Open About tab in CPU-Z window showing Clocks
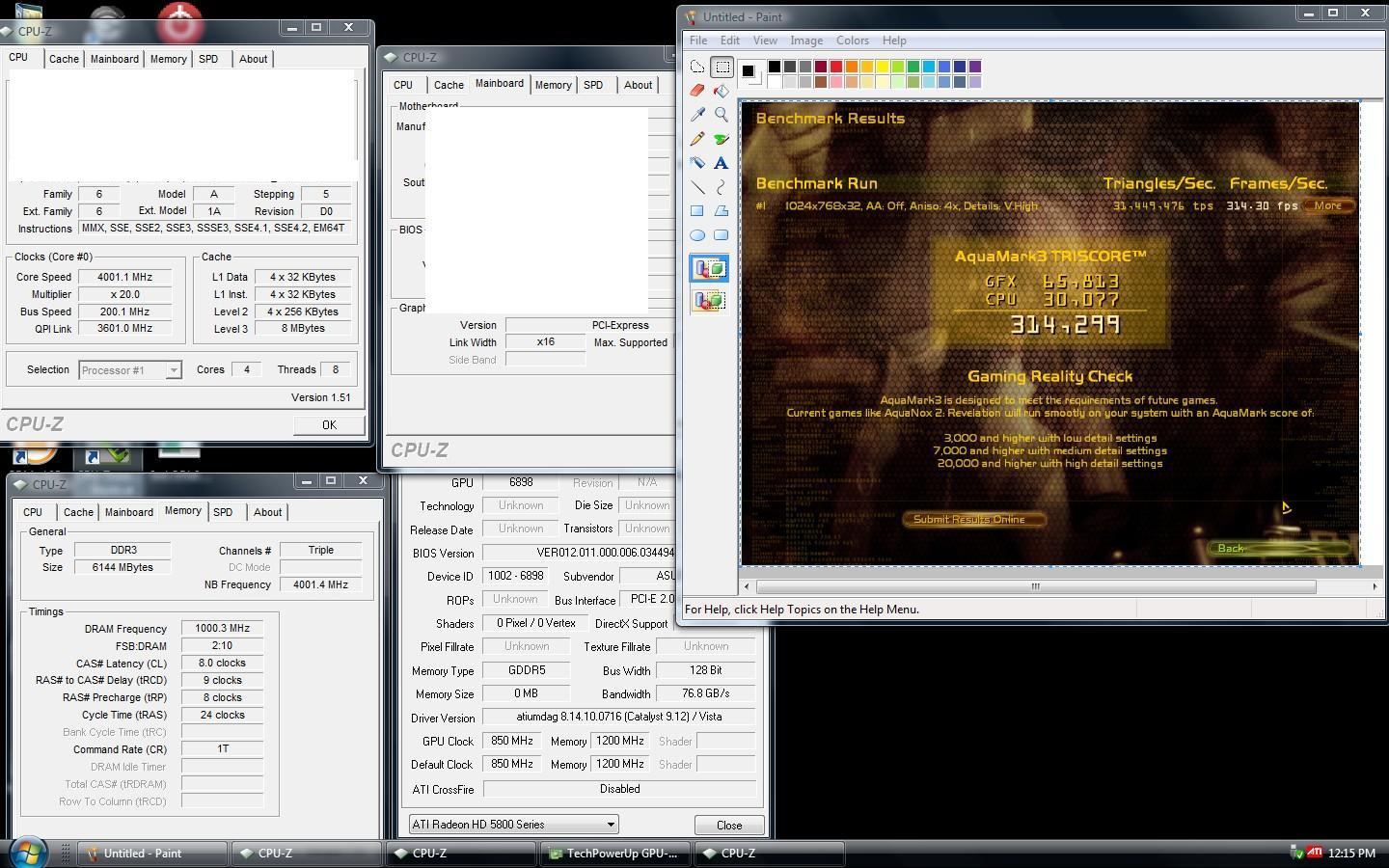 [x=254, y=59]
